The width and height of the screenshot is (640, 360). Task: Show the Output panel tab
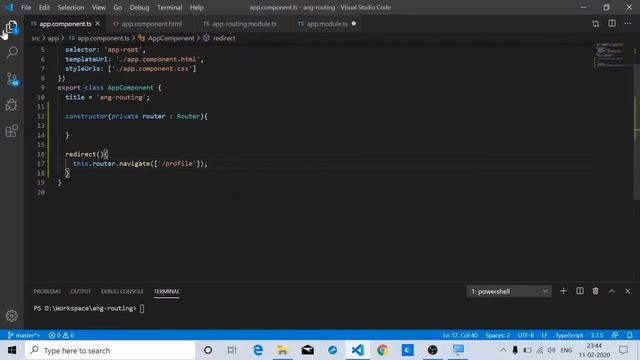click(80, 291)
